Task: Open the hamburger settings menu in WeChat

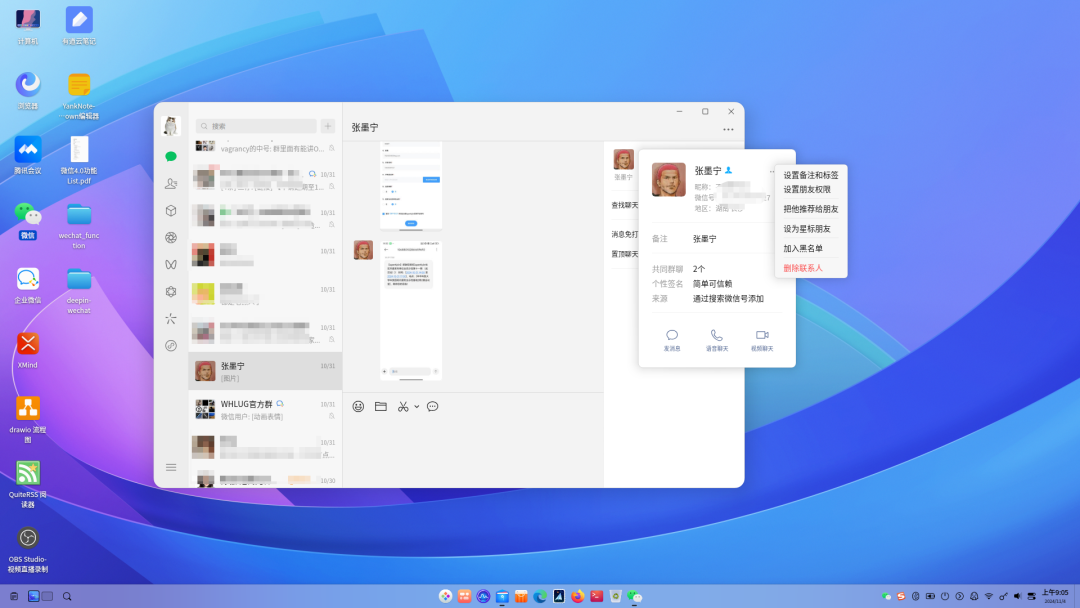Action: pos(171,467)
